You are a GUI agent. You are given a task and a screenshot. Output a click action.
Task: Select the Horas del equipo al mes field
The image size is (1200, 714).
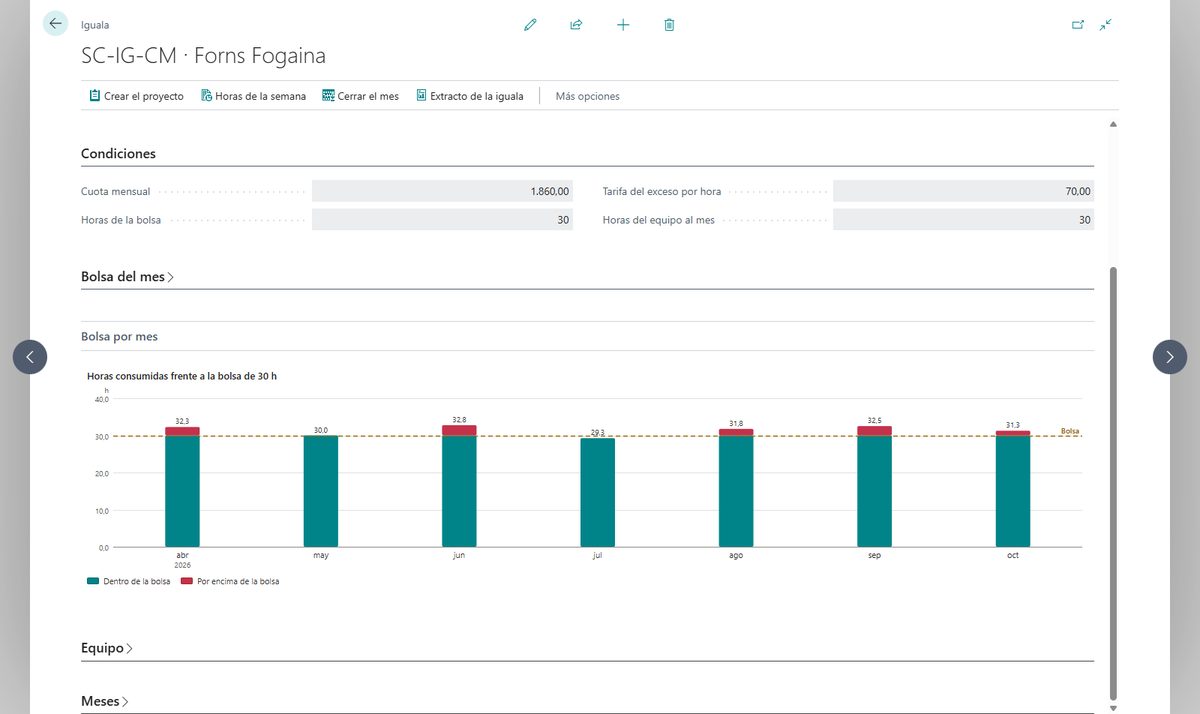(963, 220)
